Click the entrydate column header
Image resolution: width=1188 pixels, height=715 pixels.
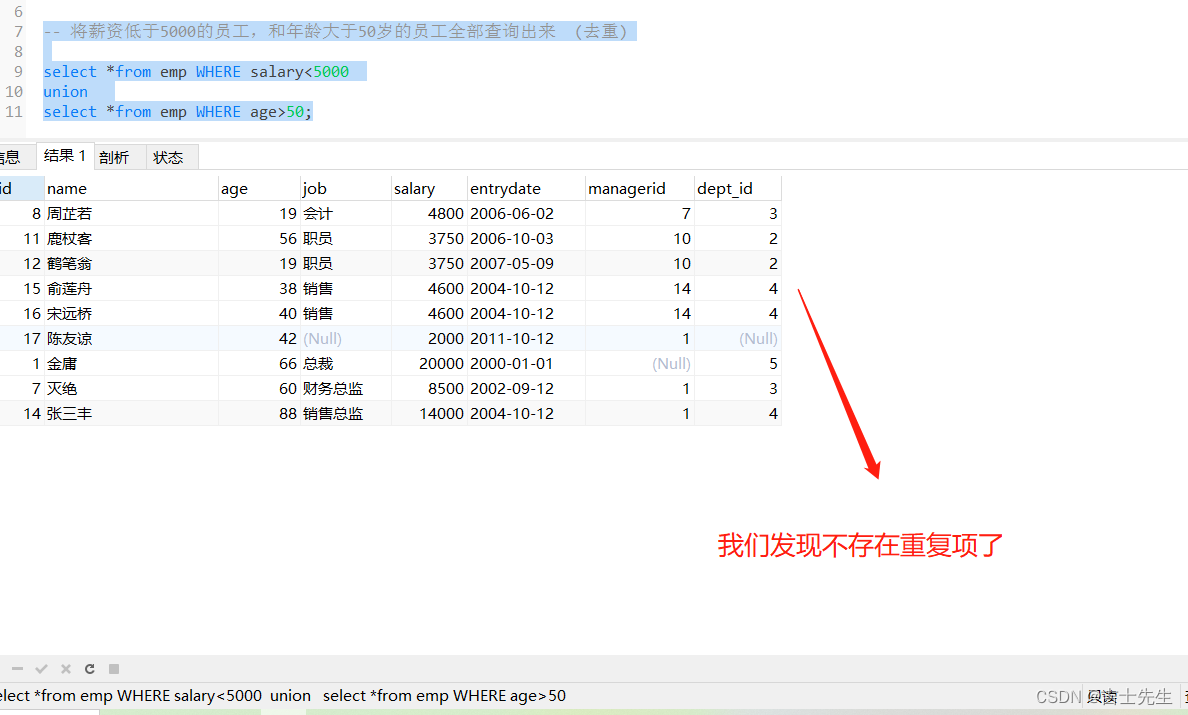point(526,189)
